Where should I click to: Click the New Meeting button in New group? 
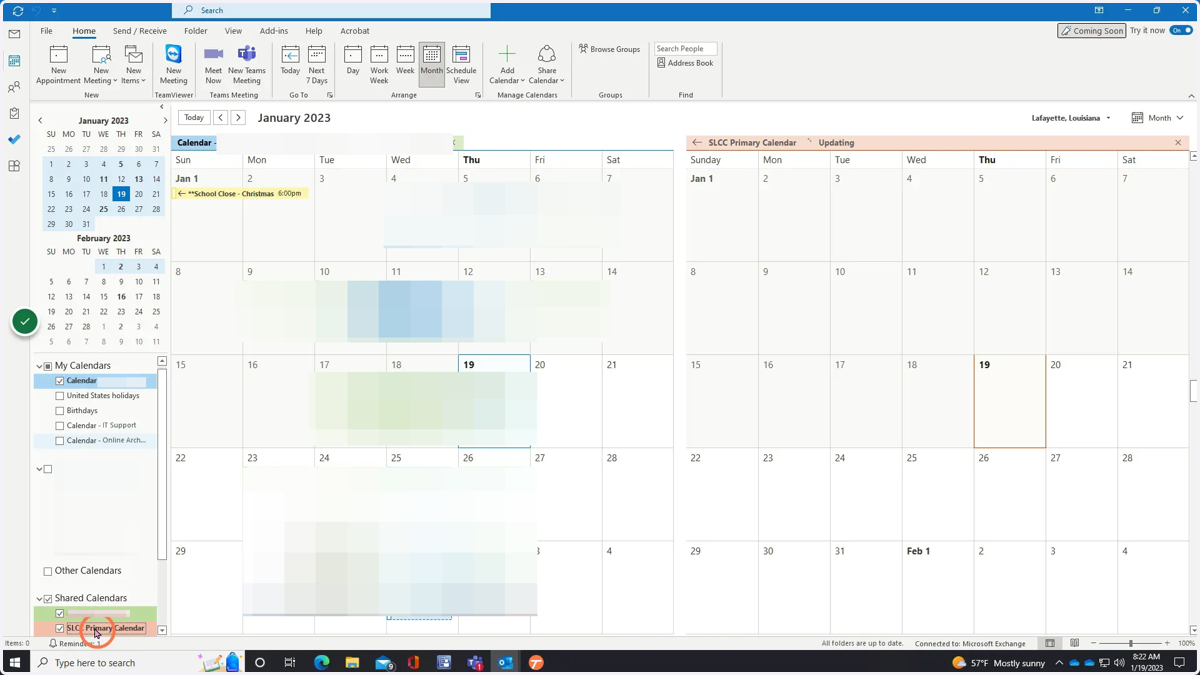click(x=101, y=65)
